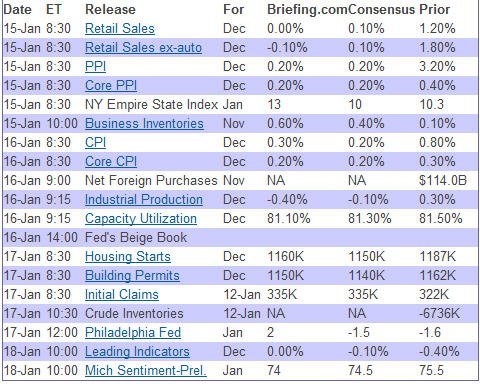Screen dimensions: 480x384
Task: Follow the Philadelphia Fed link
Action: tap(133, 333)
